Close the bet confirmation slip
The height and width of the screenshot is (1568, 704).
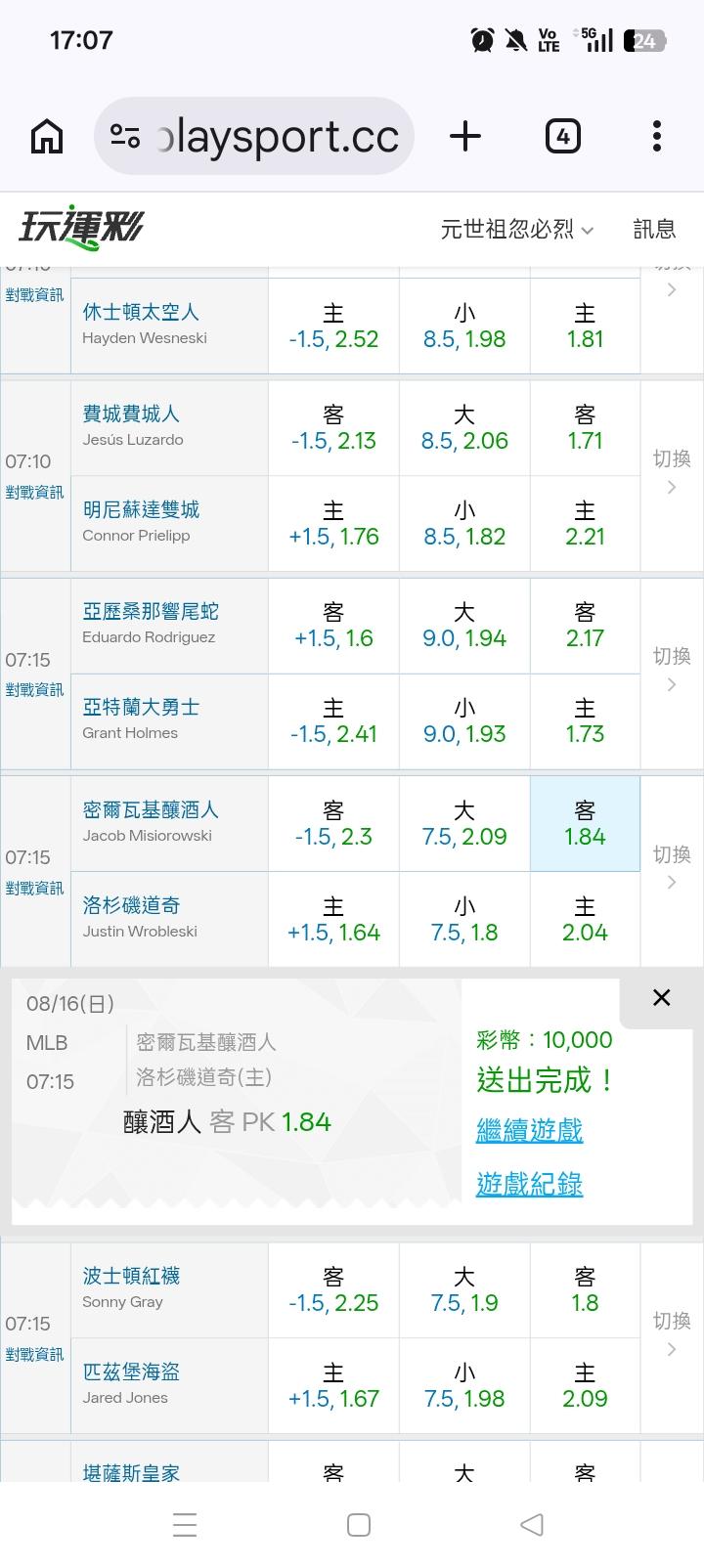click(662, 997)
